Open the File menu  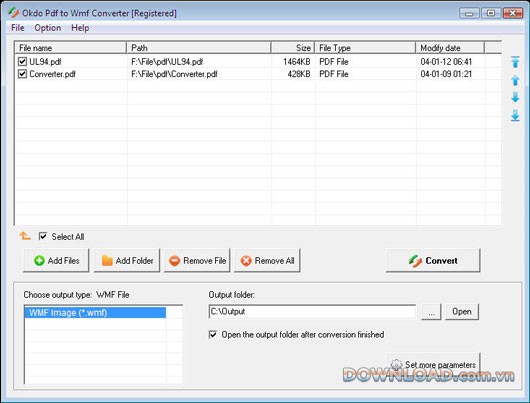coord(18,28)
